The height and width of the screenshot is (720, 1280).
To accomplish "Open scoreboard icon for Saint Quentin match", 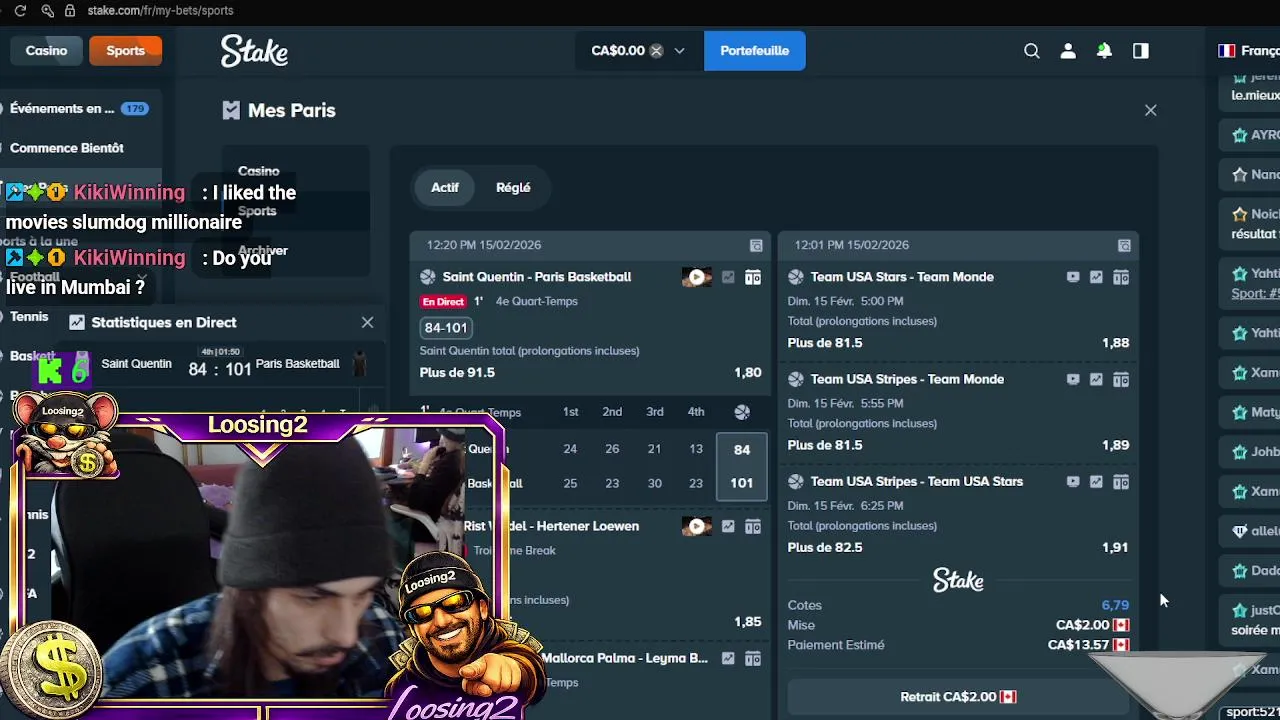I will point(753,277).
